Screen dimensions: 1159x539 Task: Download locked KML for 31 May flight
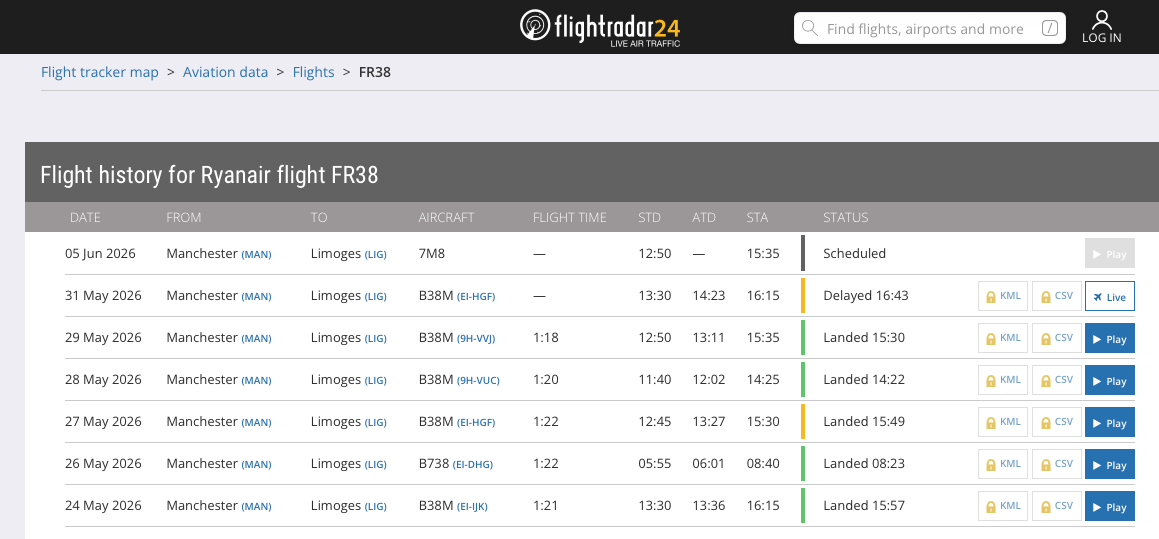tap(1003, 296)
